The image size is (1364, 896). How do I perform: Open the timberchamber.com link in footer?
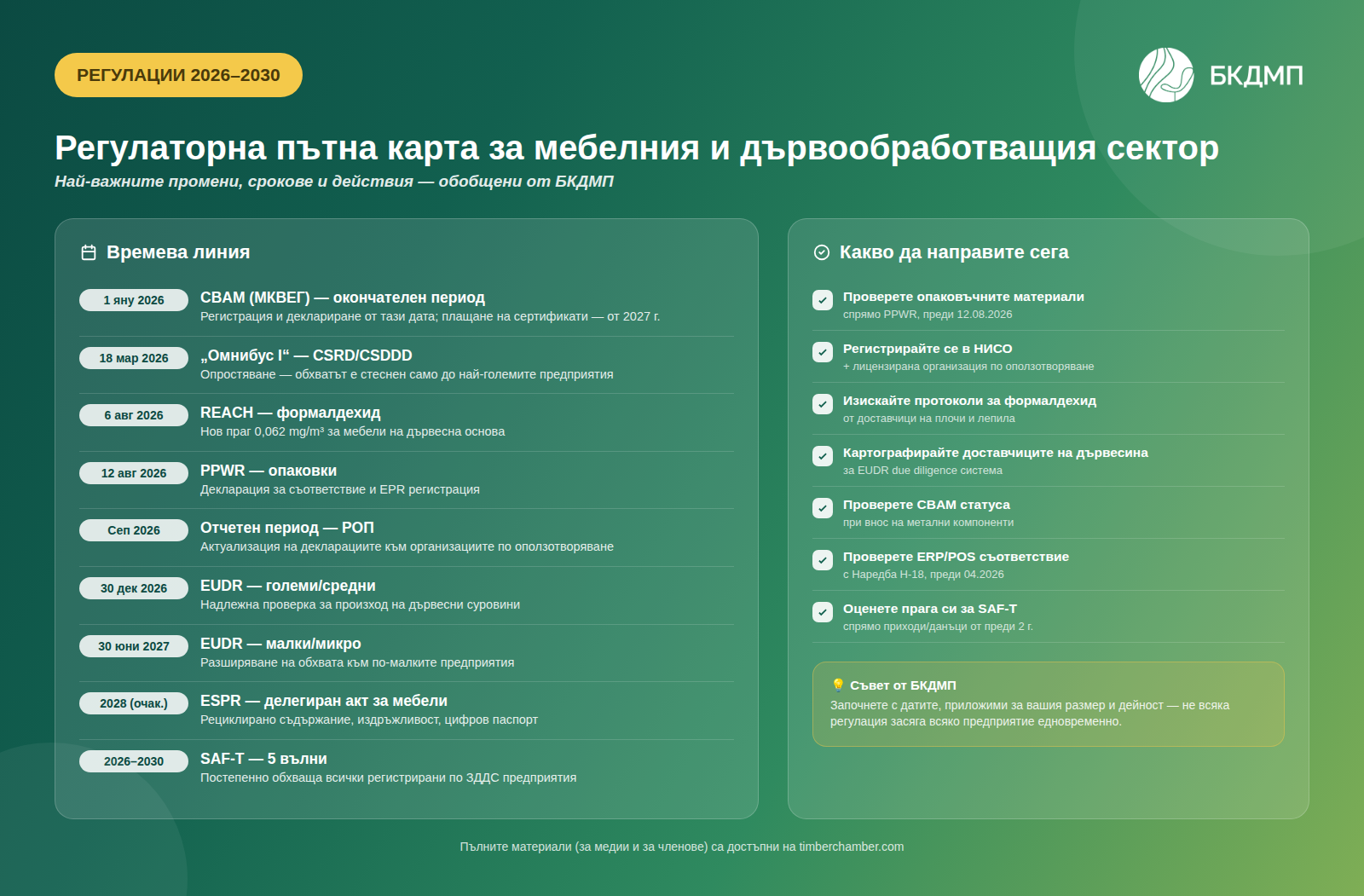(x=851, y=847)
